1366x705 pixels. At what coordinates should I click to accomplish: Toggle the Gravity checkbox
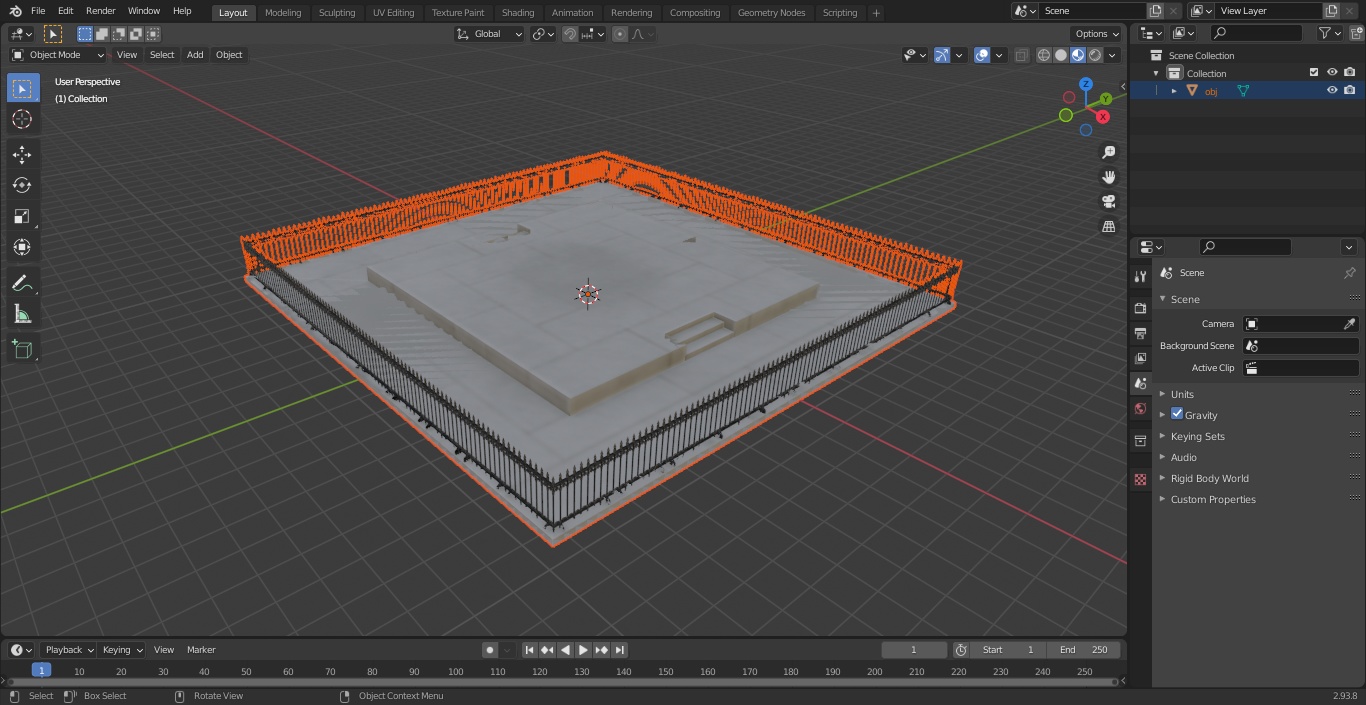1177,414
